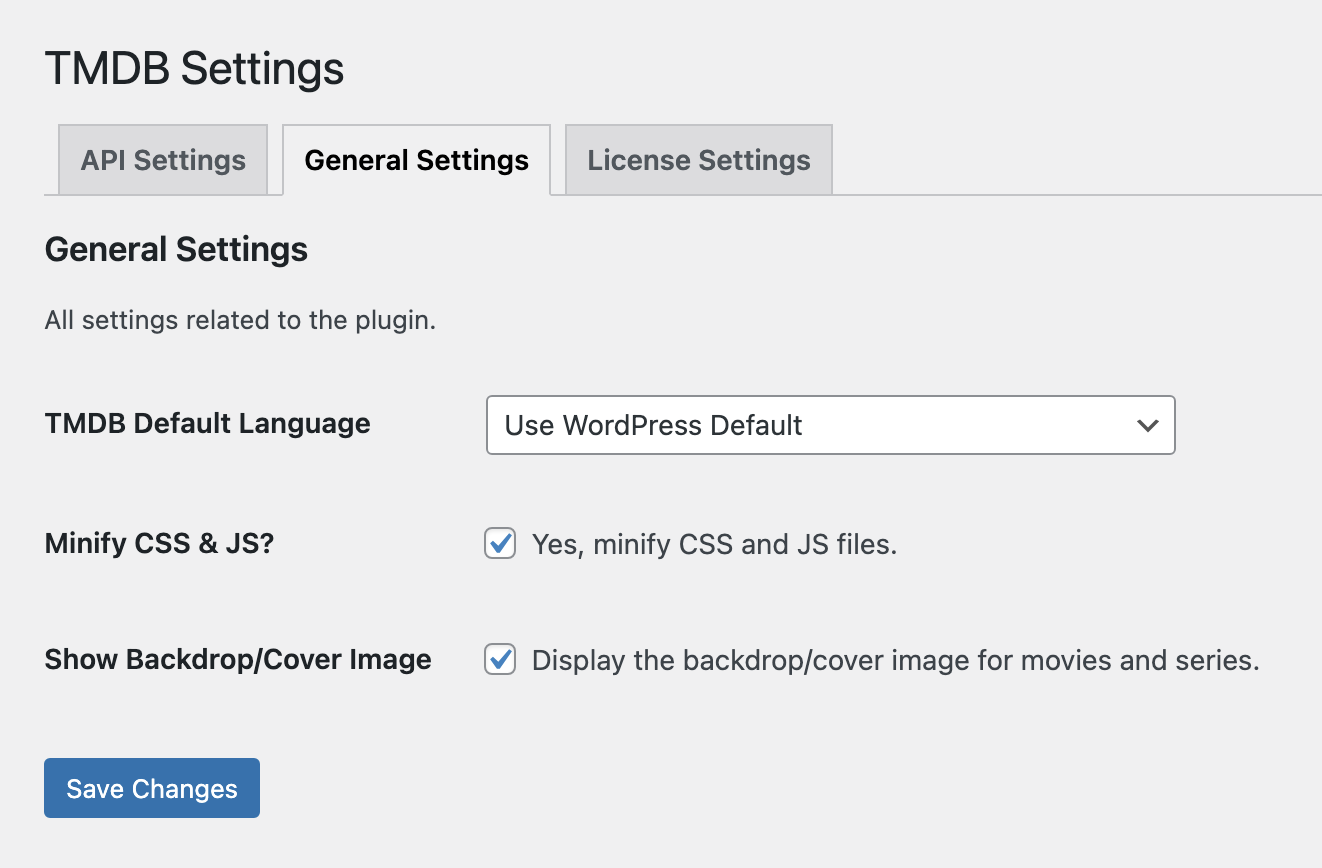Click the Save Changes button
Viewport: 1322px width, 868px height.
[152, 788]
